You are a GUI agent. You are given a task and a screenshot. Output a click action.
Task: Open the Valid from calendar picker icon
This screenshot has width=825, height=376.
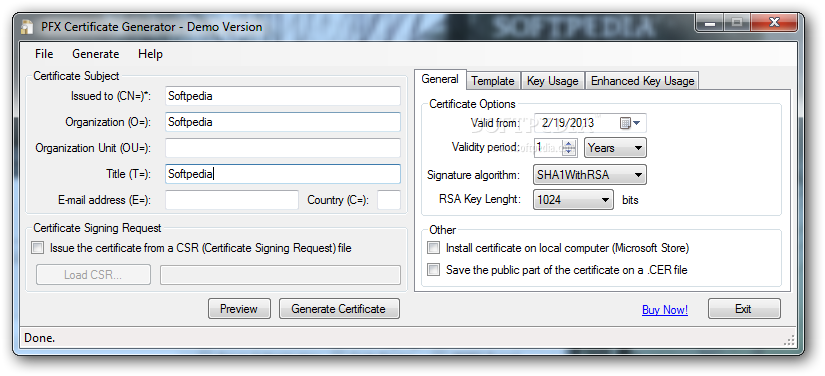(625, 123)
